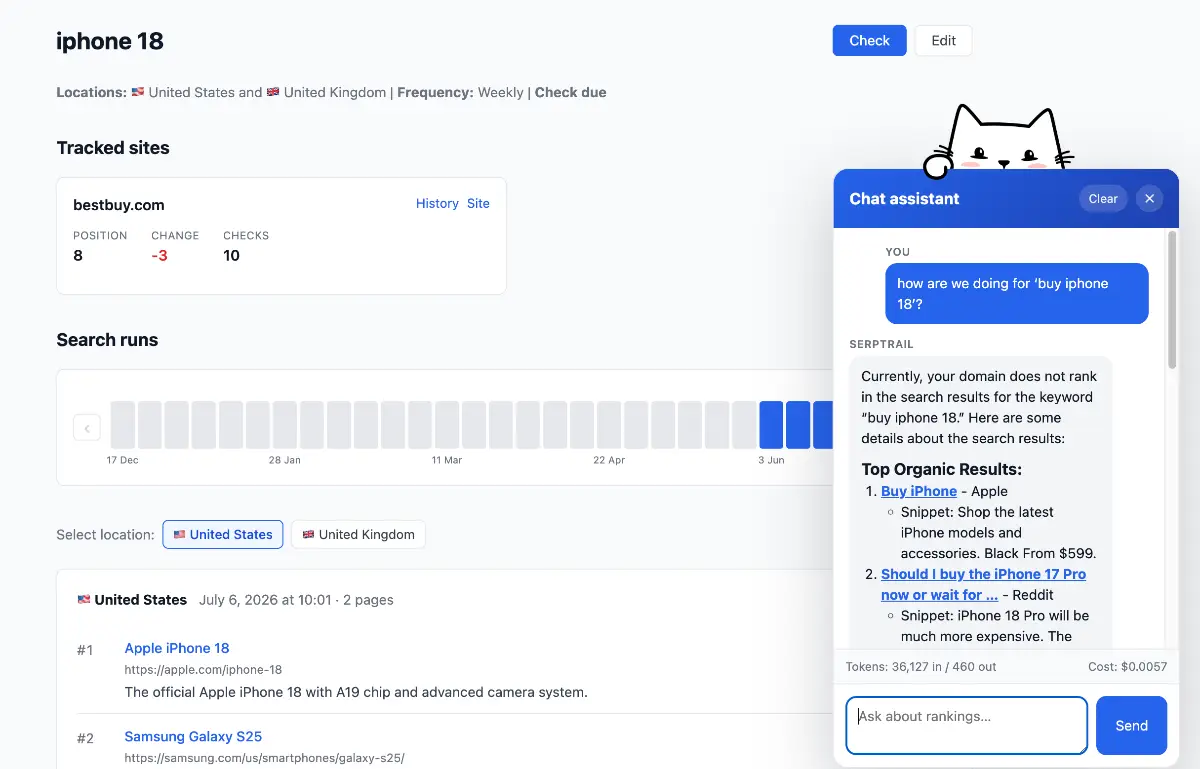
Task: Click the 'Tokens: 36,127 in / 460 out' text
Action: 921,666
